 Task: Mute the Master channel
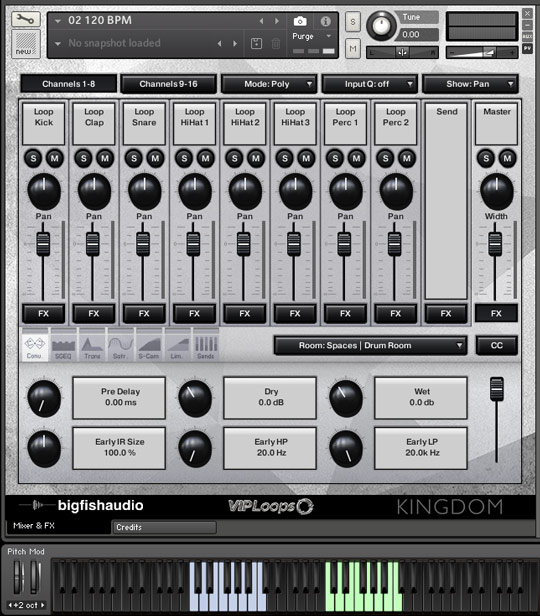507,158
